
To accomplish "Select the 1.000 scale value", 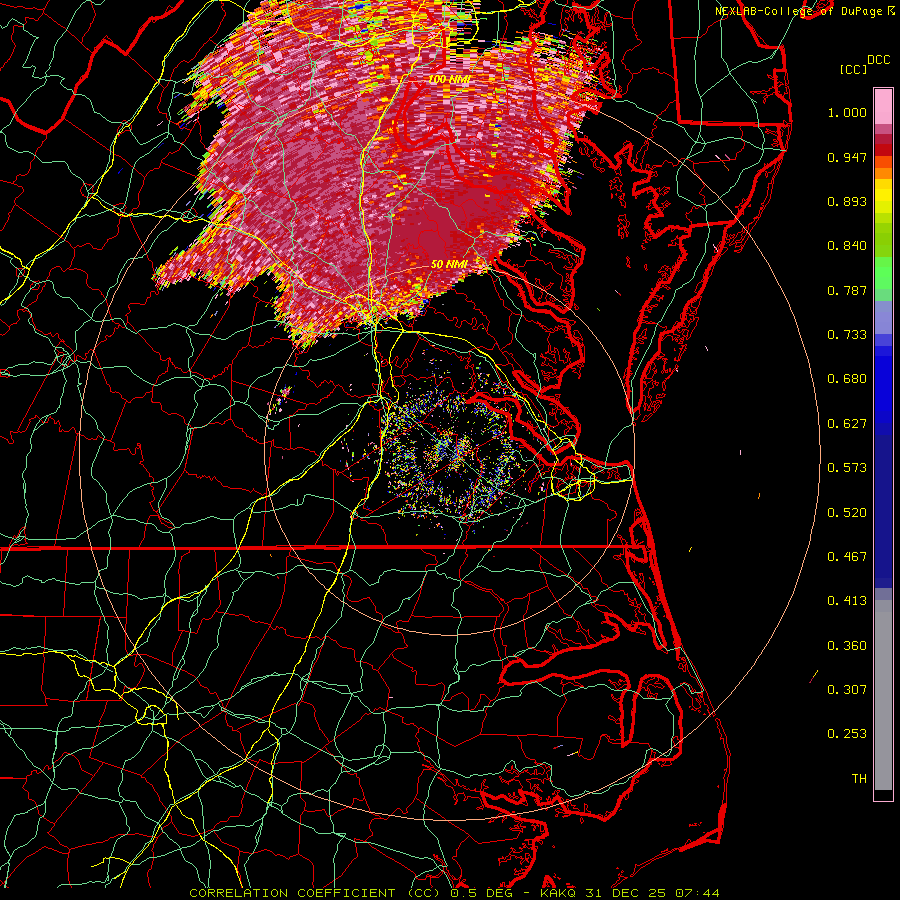I will [847, 112].
